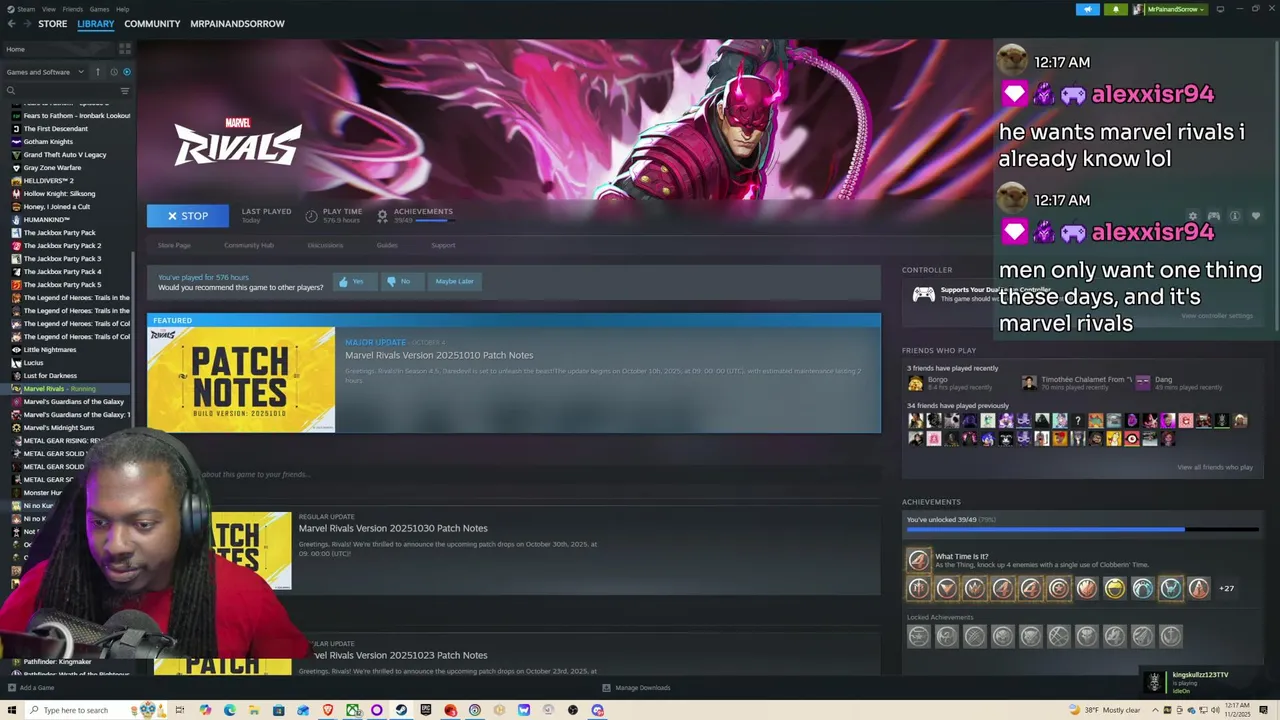Open the Support link
1280x720 pixels.
tap(443, 245)
